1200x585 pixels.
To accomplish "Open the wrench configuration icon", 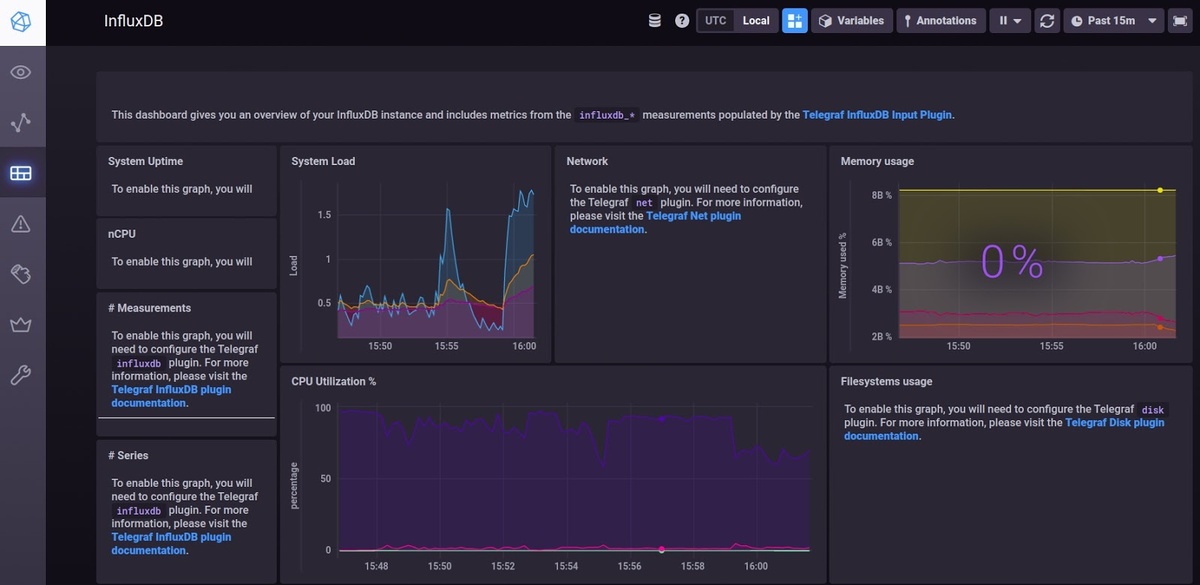I will click(x=21, y=375).
